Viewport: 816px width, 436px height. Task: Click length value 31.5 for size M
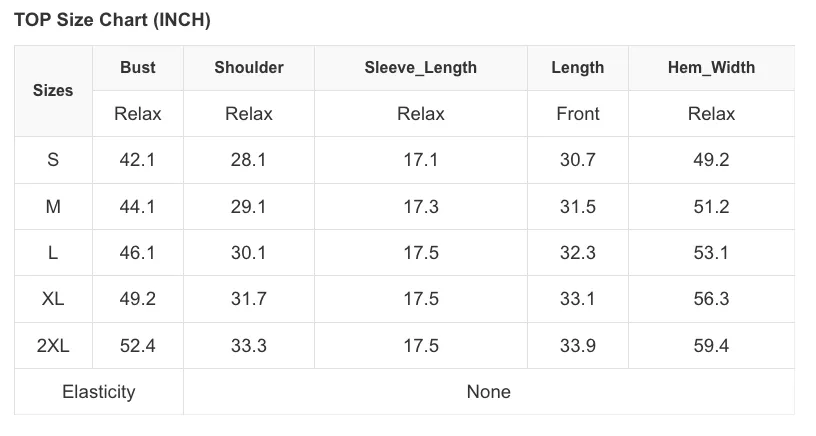coord(578,207)
